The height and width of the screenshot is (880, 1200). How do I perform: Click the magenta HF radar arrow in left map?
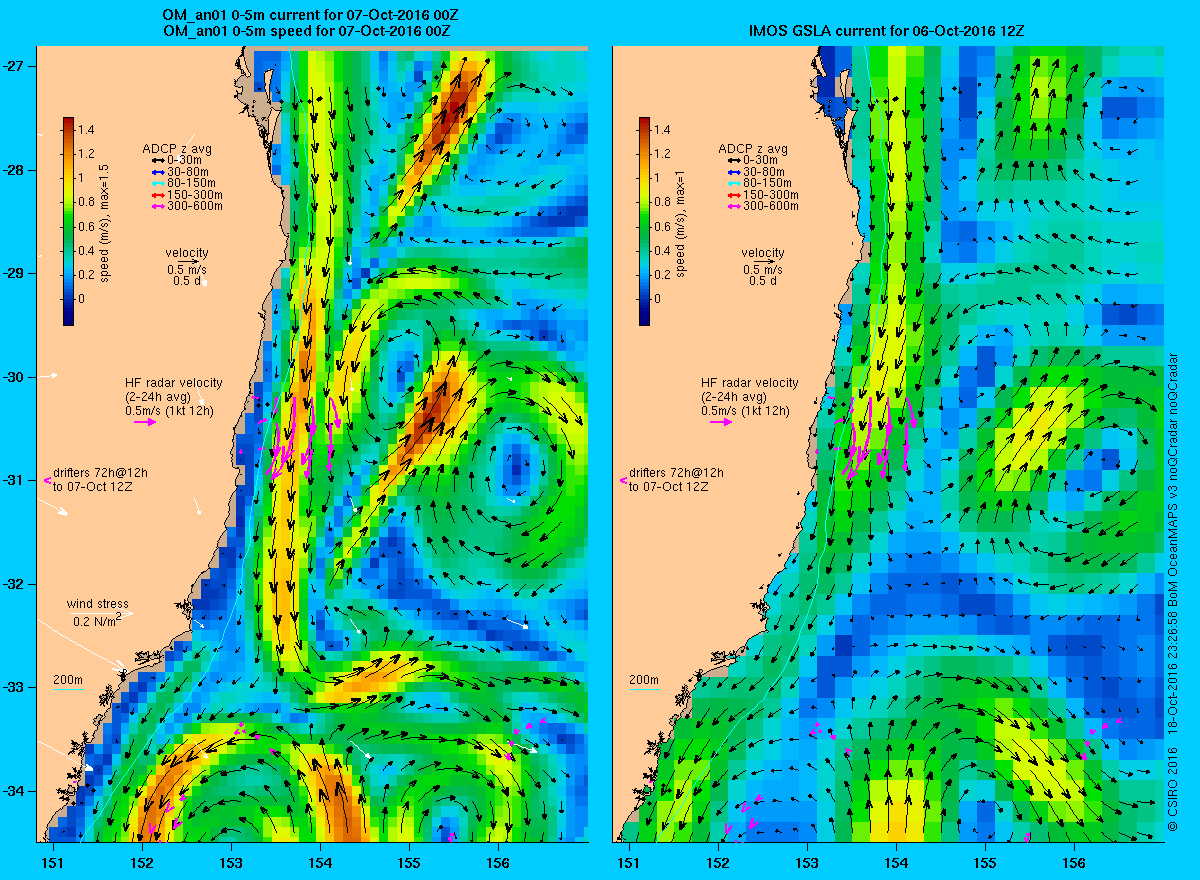(145, 422)
